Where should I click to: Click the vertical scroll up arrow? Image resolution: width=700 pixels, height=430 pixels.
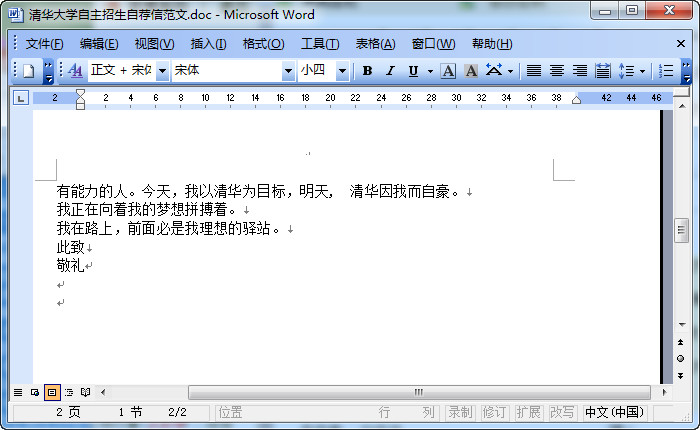tap(682, 106)
